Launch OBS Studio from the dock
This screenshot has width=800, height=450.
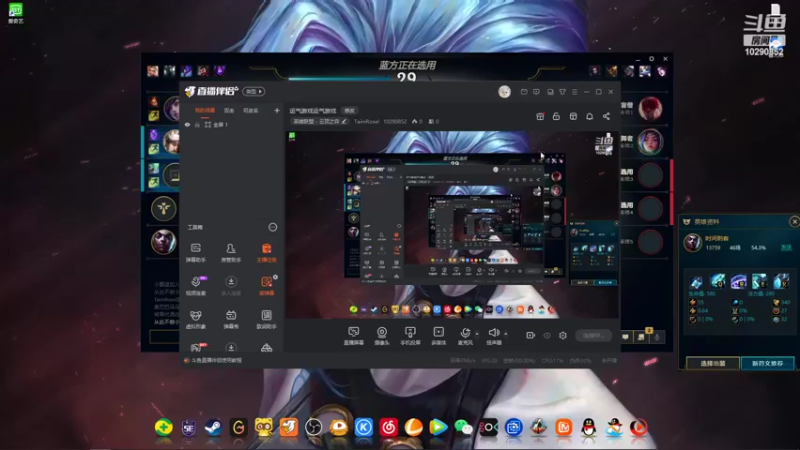[x=313, y=427]
